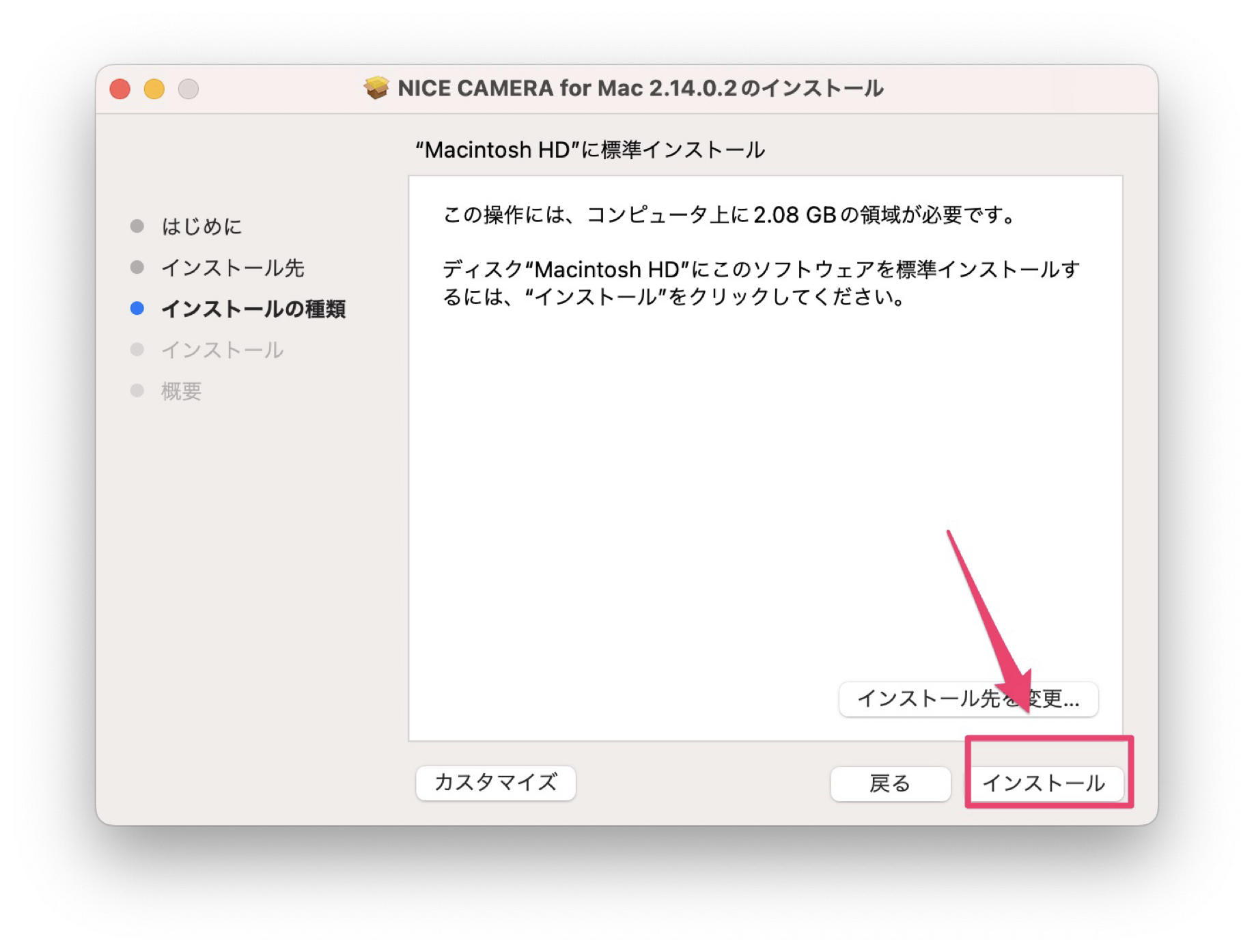Click the window title NICE CAMERA for Mac
This screenshot has width=1254, height=952.
pyautogui.click(x=640, y=88)
